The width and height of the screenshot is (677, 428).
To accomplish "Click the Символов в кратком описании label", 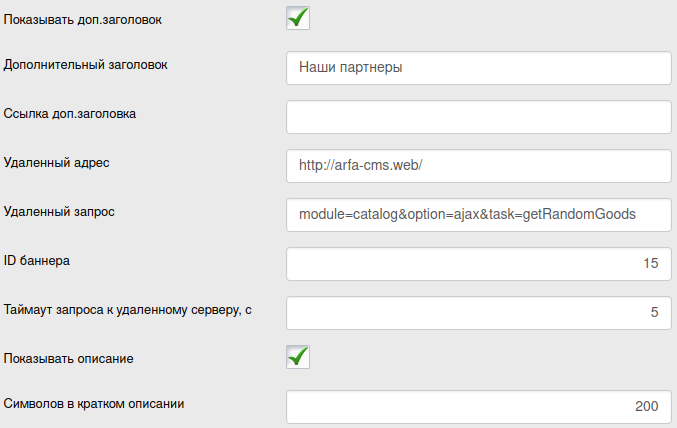I will click(95, 404).
